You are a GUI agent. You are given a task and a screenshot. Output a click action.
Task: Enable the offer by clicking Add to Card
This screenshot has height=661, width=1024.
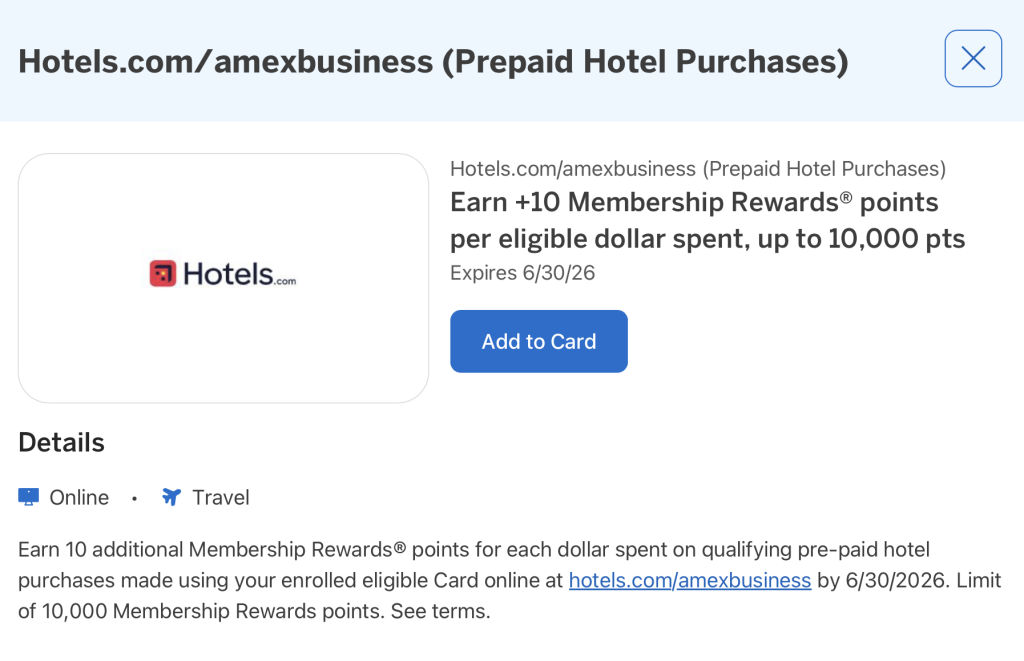(538, 341)
